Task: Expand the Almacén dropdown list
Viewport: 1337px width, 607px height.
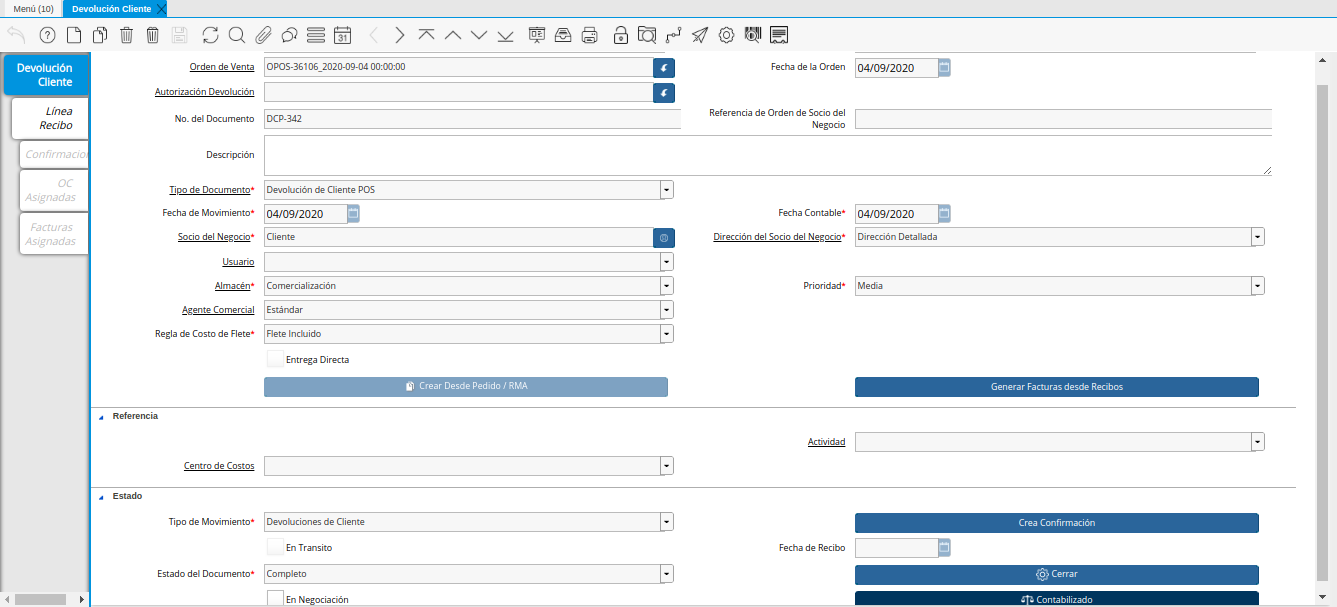Action: pyautogui.click(x=666, y=286)
